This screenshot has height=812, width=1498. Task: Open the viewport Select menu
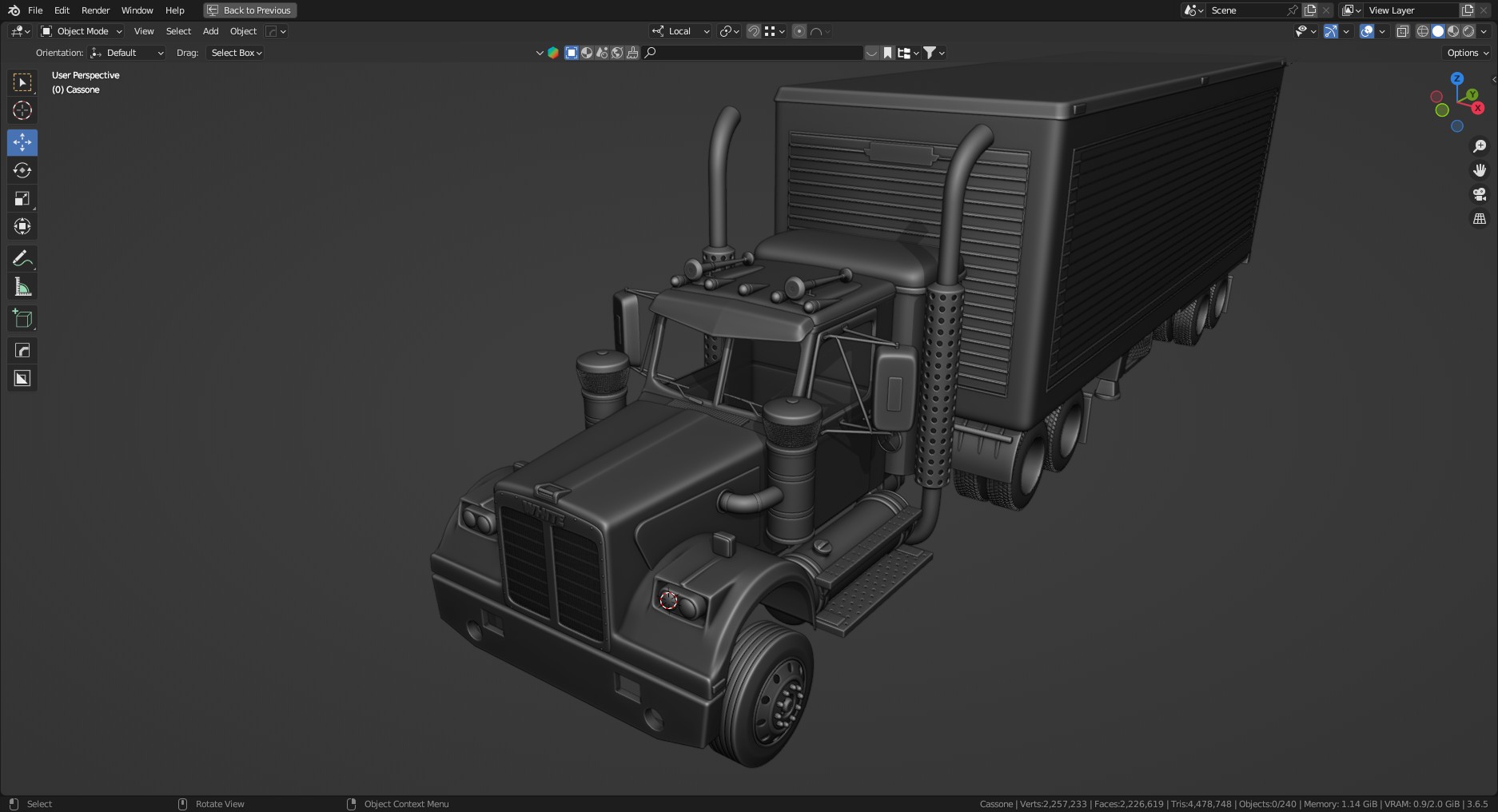tap(178, 31)
